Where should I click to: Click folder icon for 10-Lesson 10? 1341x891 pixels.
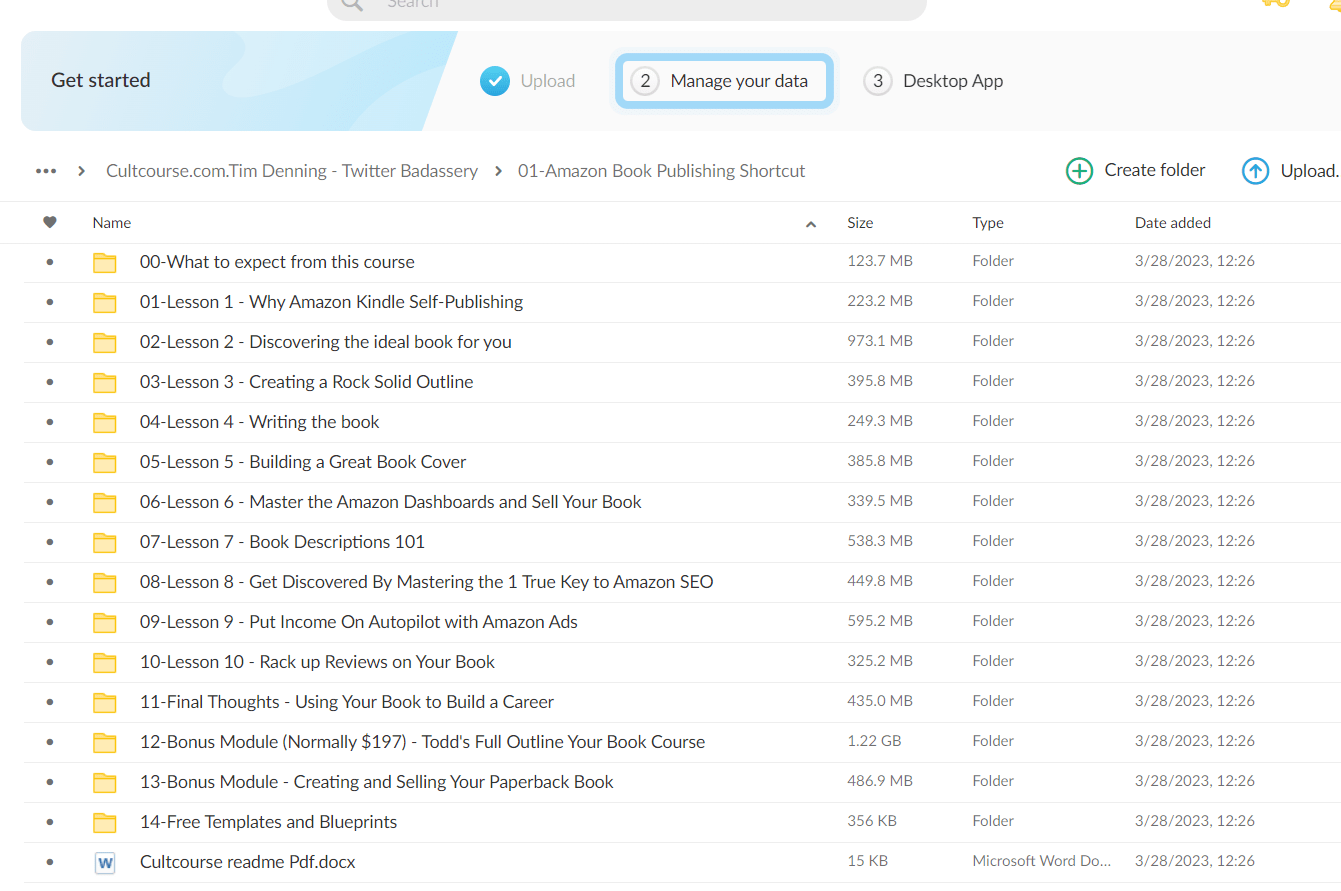105,662
